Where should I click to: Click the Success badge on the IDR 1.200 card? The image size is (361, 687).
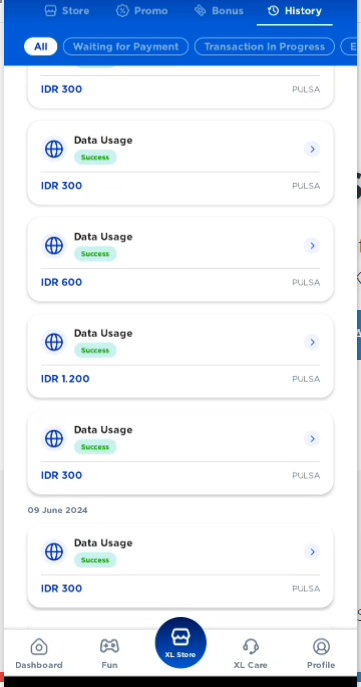tap(95, 350)
